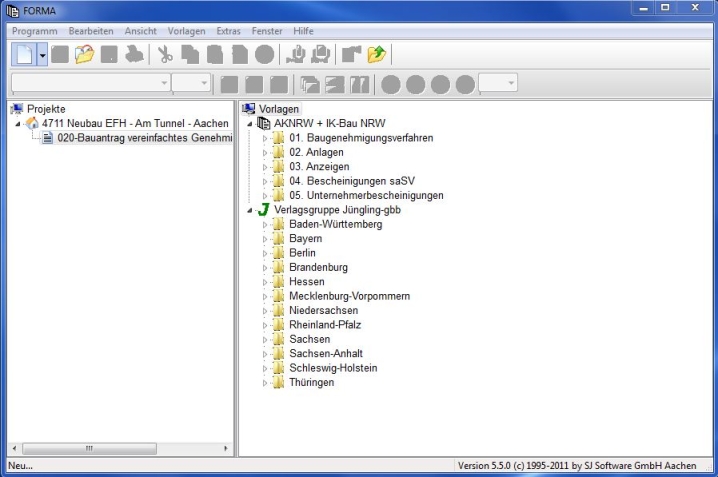Click the printer icon in toolbar

[x=133, y=56]
